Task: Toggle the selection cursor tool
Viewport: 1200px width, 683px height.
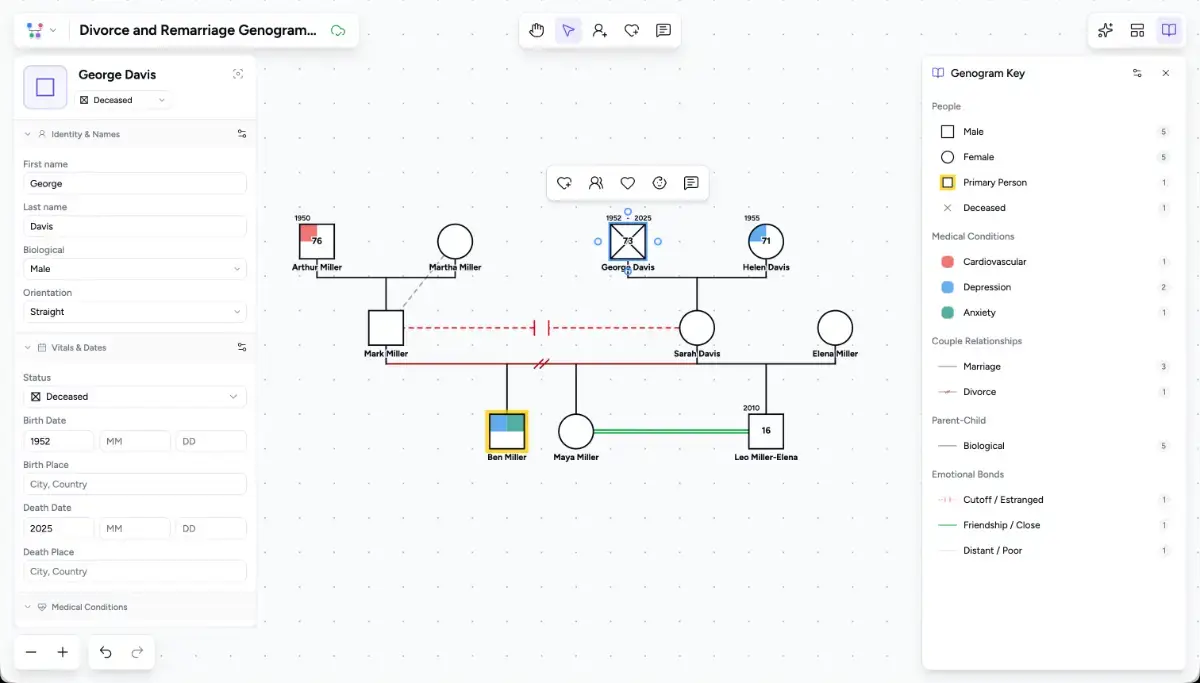Action: pyautogui.click(x=568, y=30)
